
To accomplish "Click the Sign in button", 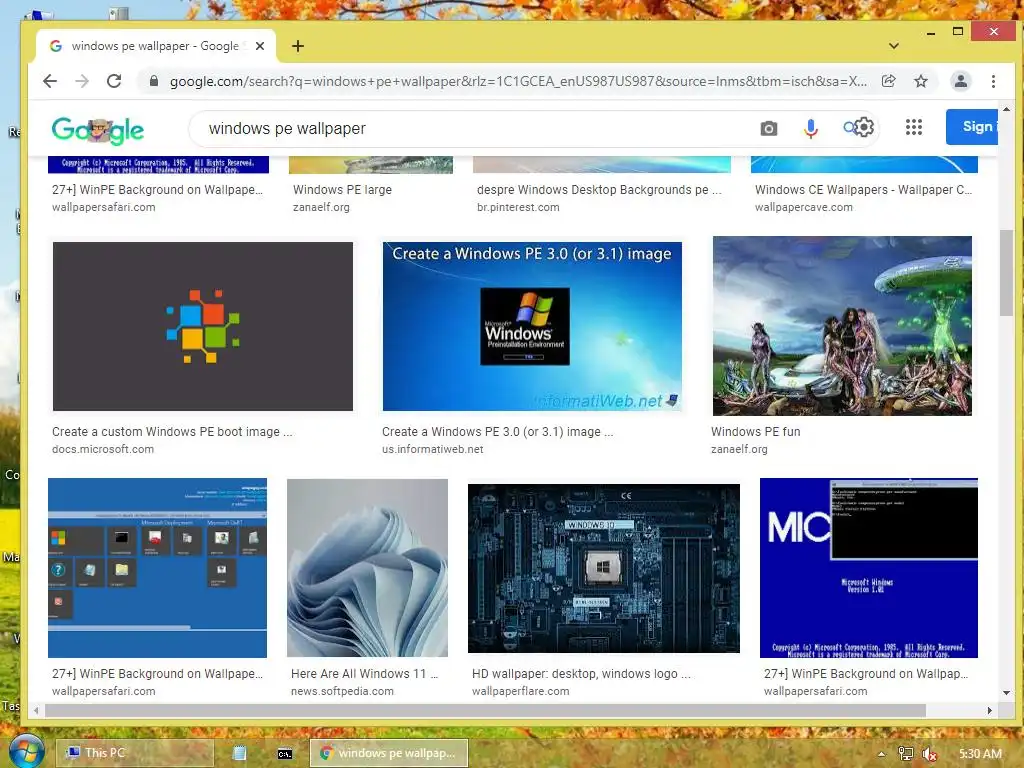I will [972, 127].
